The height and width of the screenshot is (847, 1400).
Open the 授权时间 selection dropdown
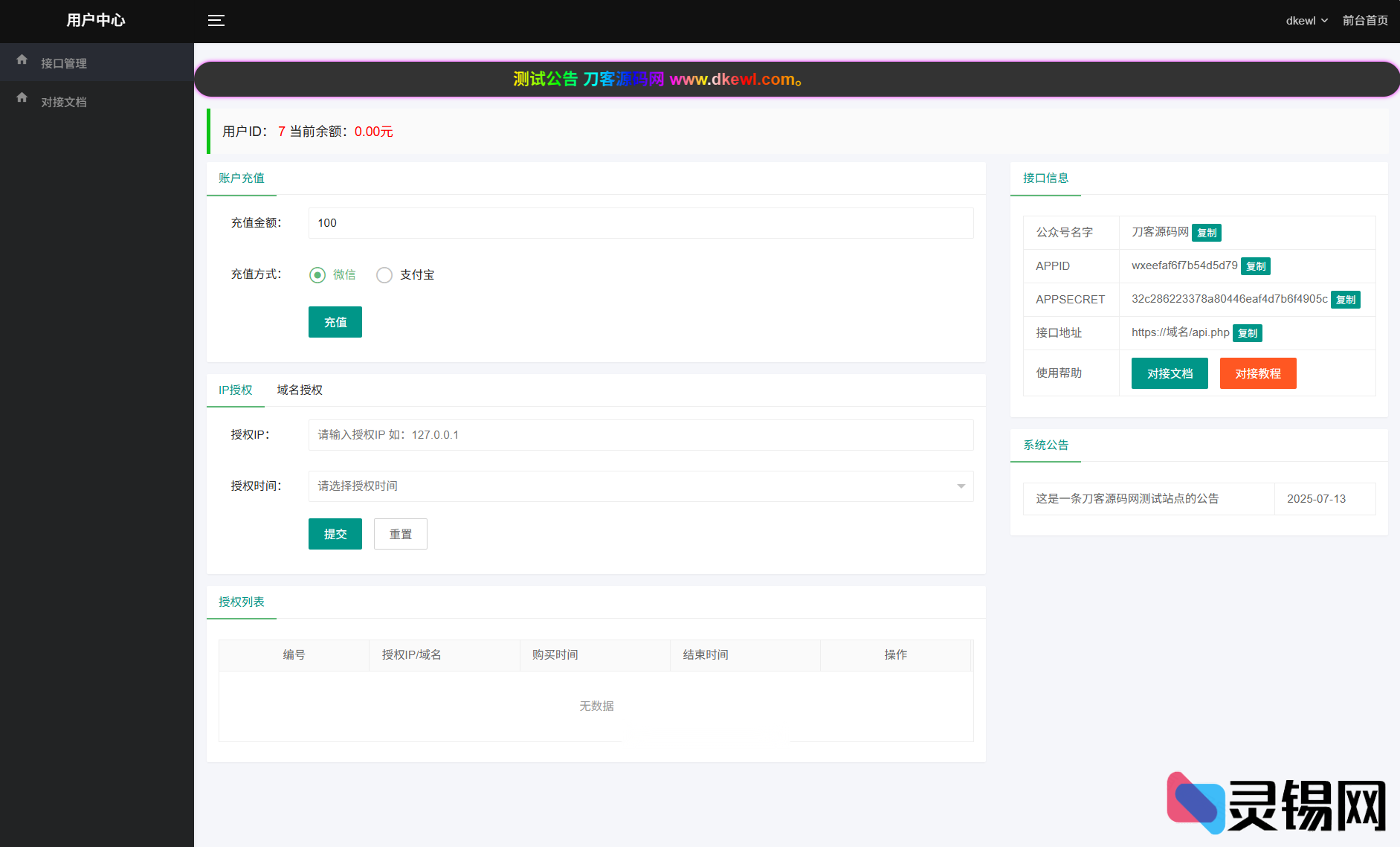[639, 486]
